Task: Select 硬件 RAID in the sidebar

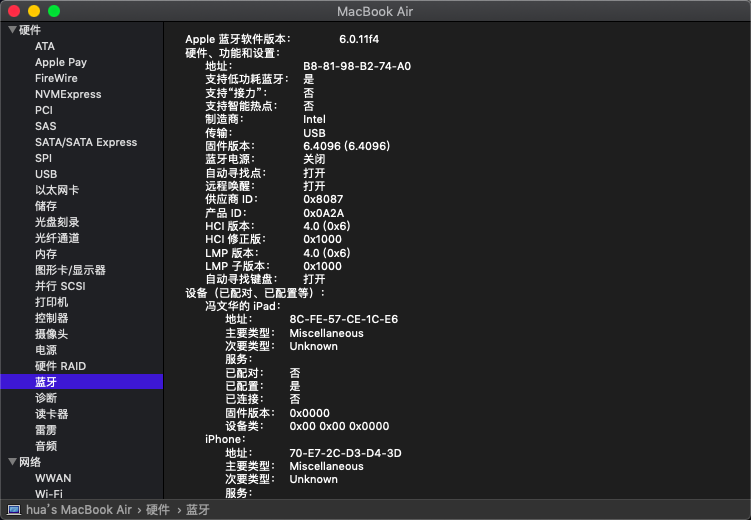Action: click(x=60, y=366)
